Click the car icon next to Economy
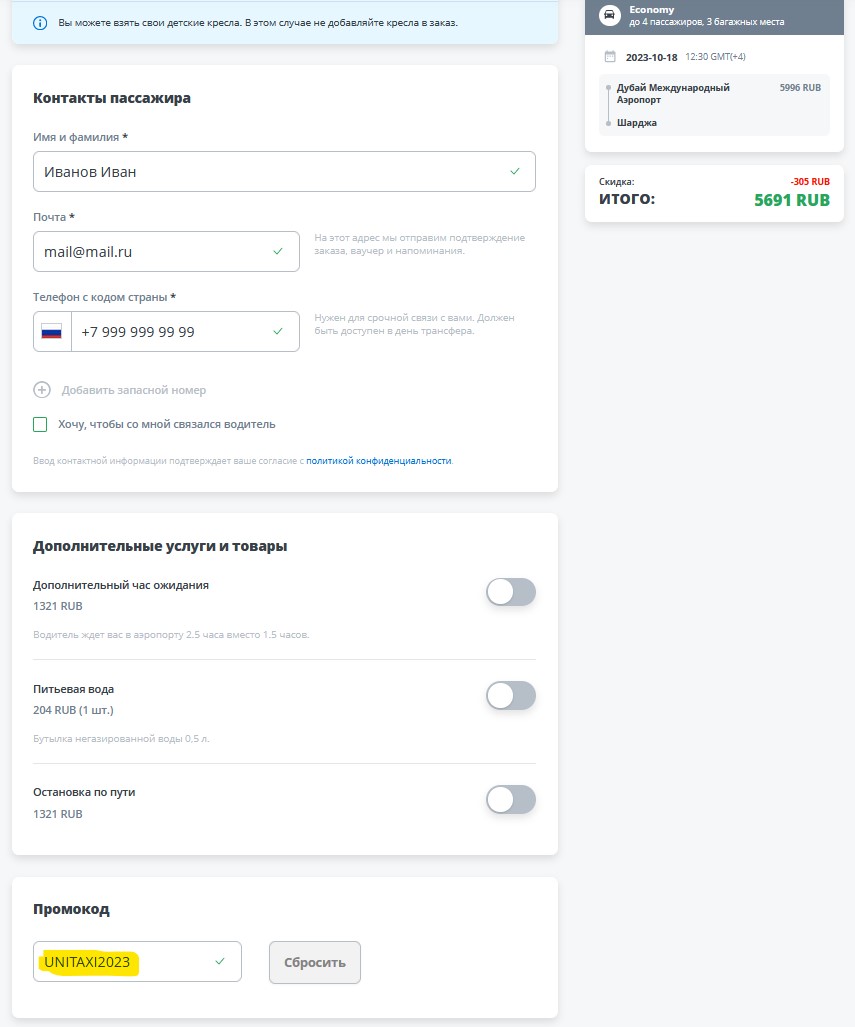Image resolution: width=855 pixels, height=1027 pixels. 611,15
